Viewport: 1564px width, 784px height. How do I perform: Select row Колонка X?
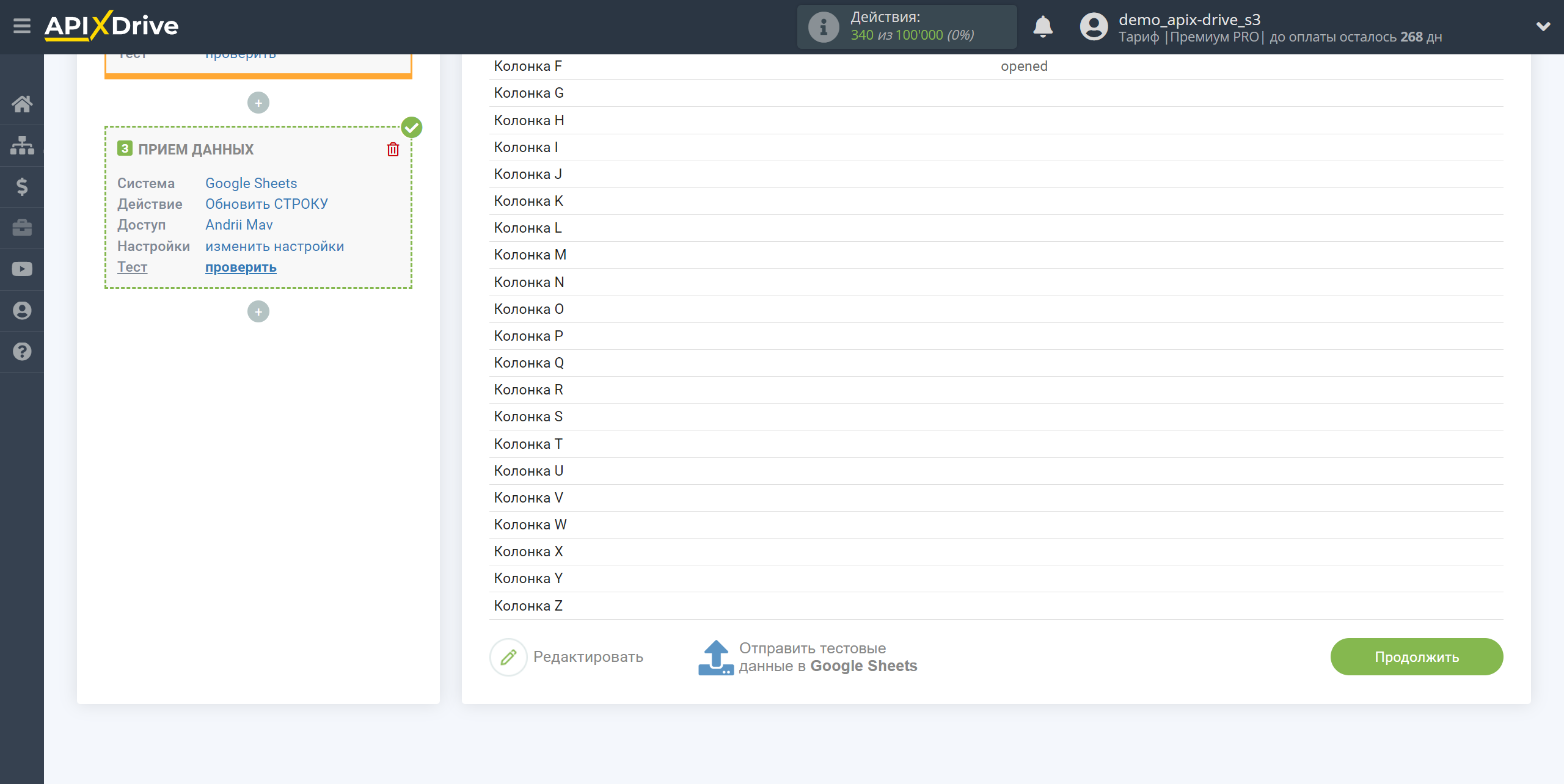[996, 551]
